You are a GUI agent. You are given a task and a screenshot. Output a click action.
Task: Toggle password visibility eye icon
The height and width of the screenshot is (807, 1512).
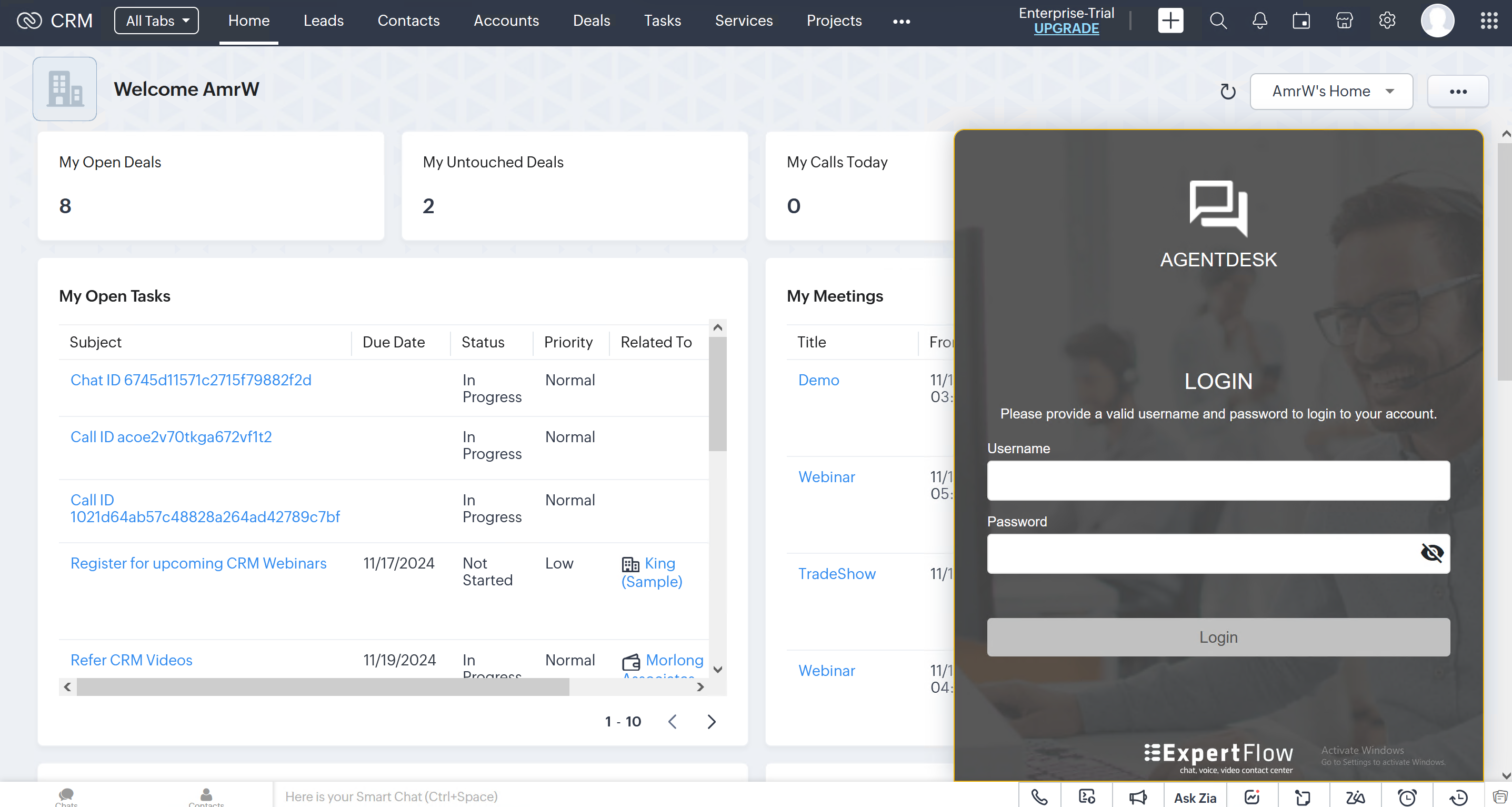click(x=1432, y=553)
